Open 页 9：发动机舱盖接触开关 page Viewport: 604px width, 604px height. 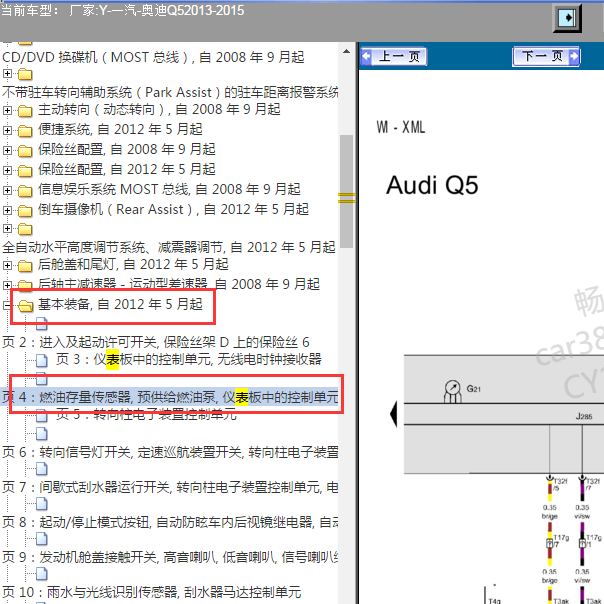click(x=170, y=557)
